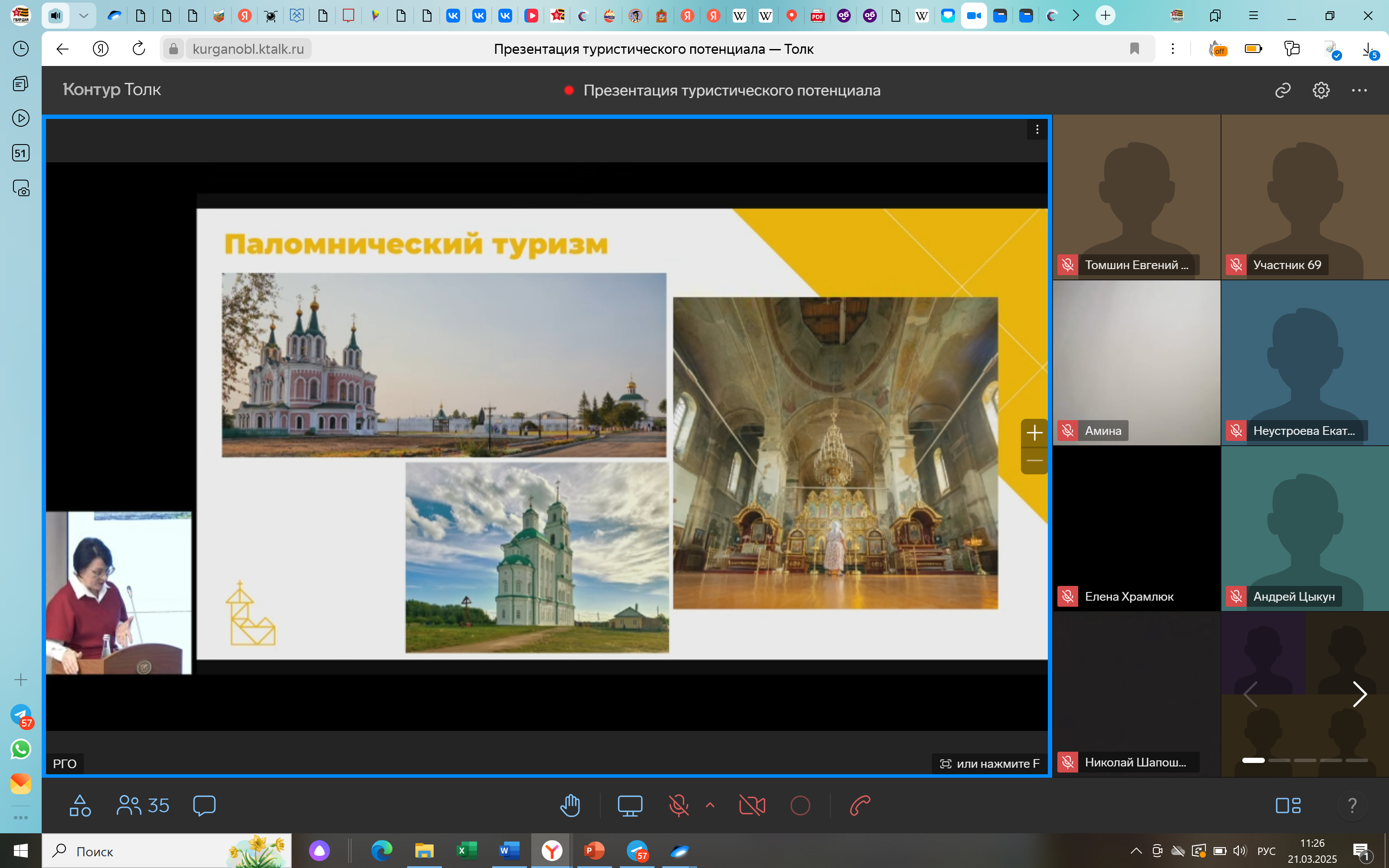Open the chat panel

coord(204,806)
